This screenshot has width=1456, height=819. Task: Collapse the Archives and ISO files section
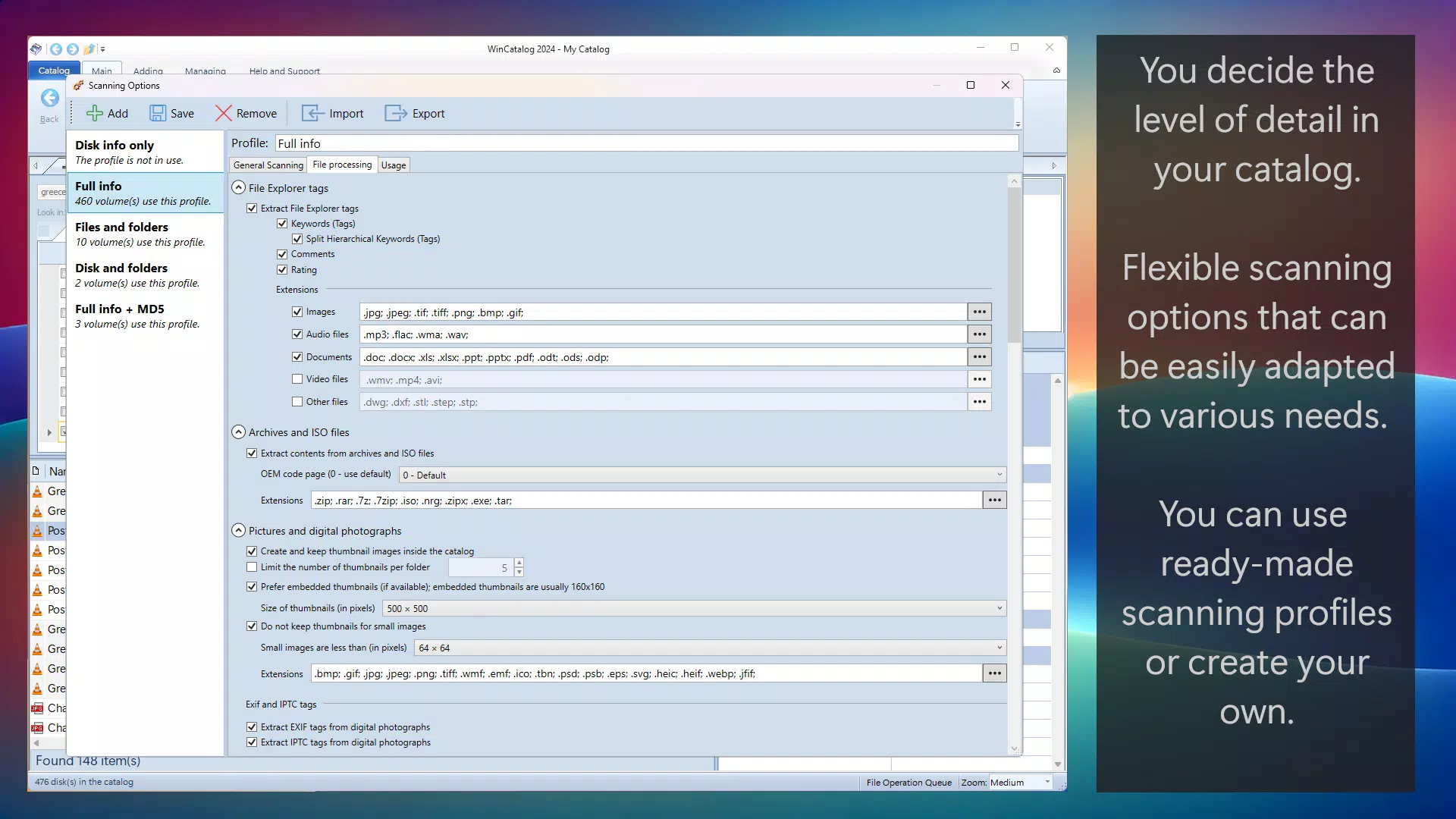click(x=238, y=432)
